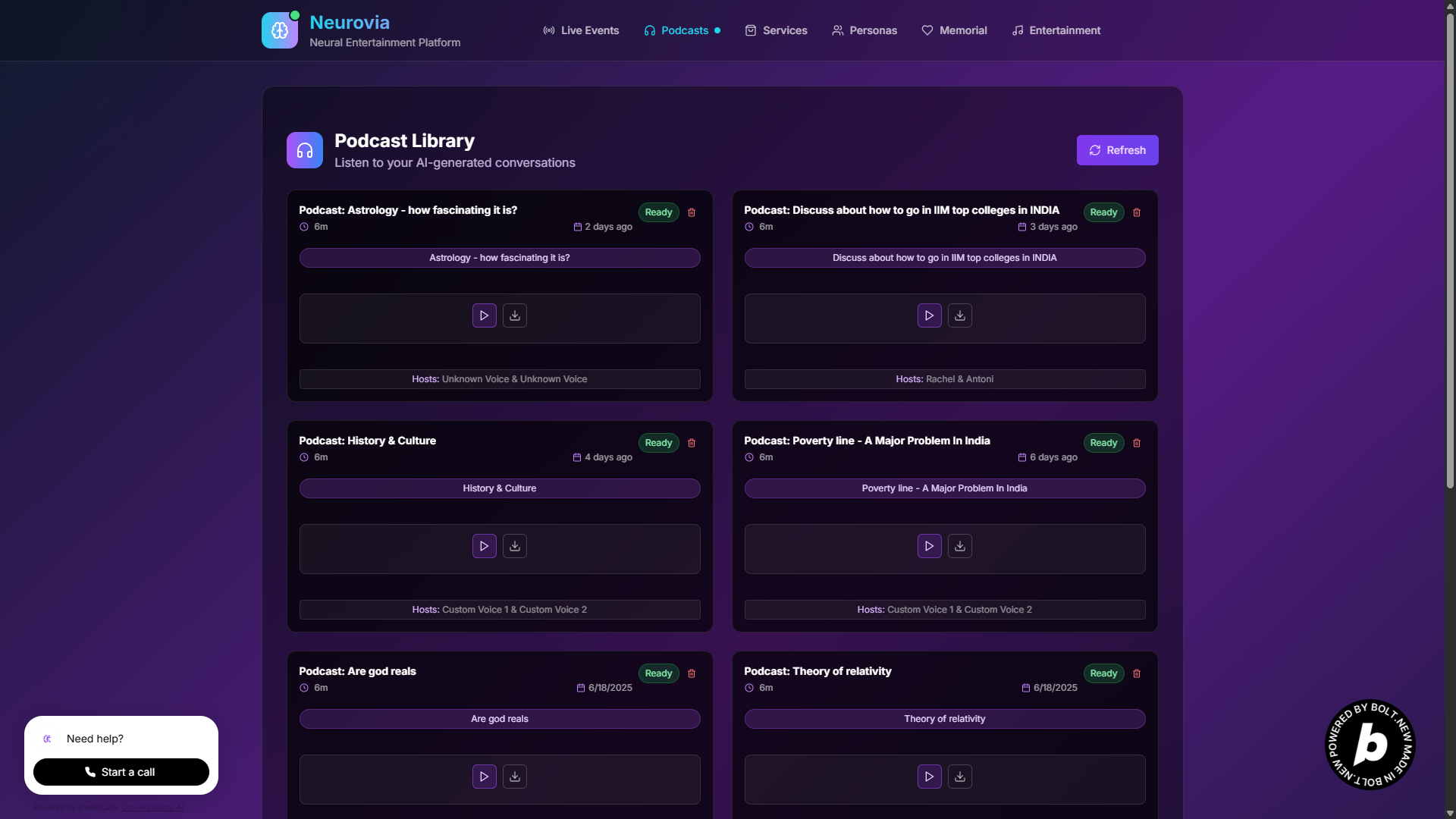1456x819 pixels.
Task: Start a call with help widget
Action: [121, 772]
